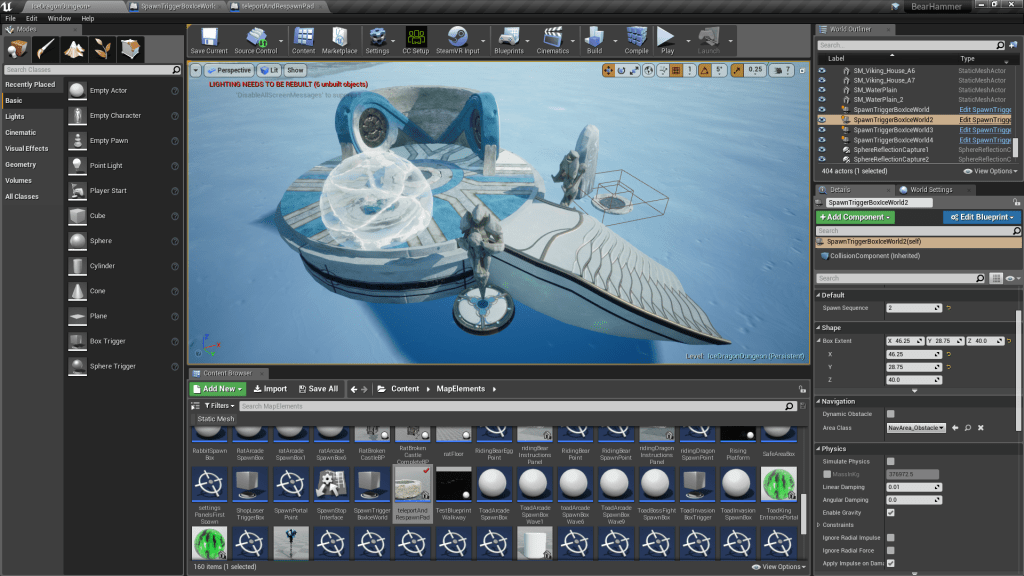Click the Add Component button
The height and width of the screenshot is (576, 1024).
[855, 217]
